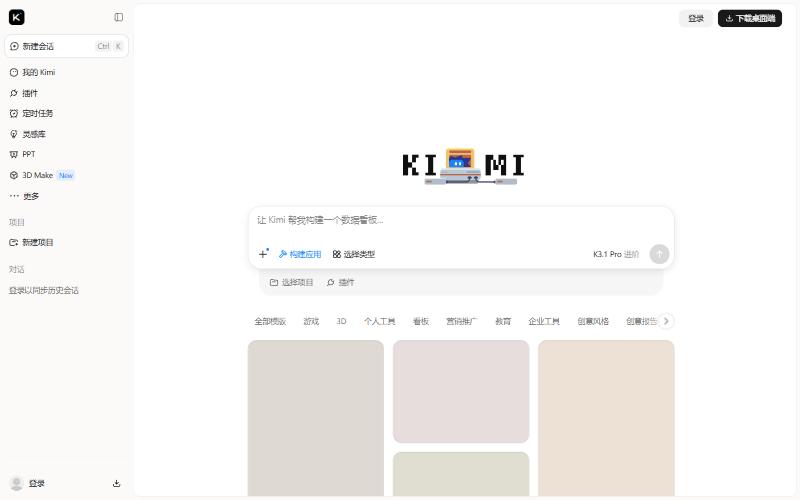Select the 看板 template tab
Image resolution: width=800 pixels, height=500 pixels.
(x=421, y=321)
